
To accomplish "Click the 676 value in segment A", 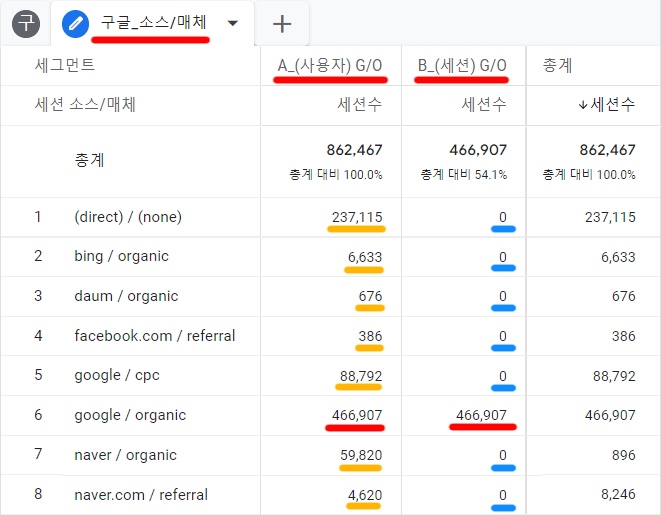I will [x=371, y=296].
